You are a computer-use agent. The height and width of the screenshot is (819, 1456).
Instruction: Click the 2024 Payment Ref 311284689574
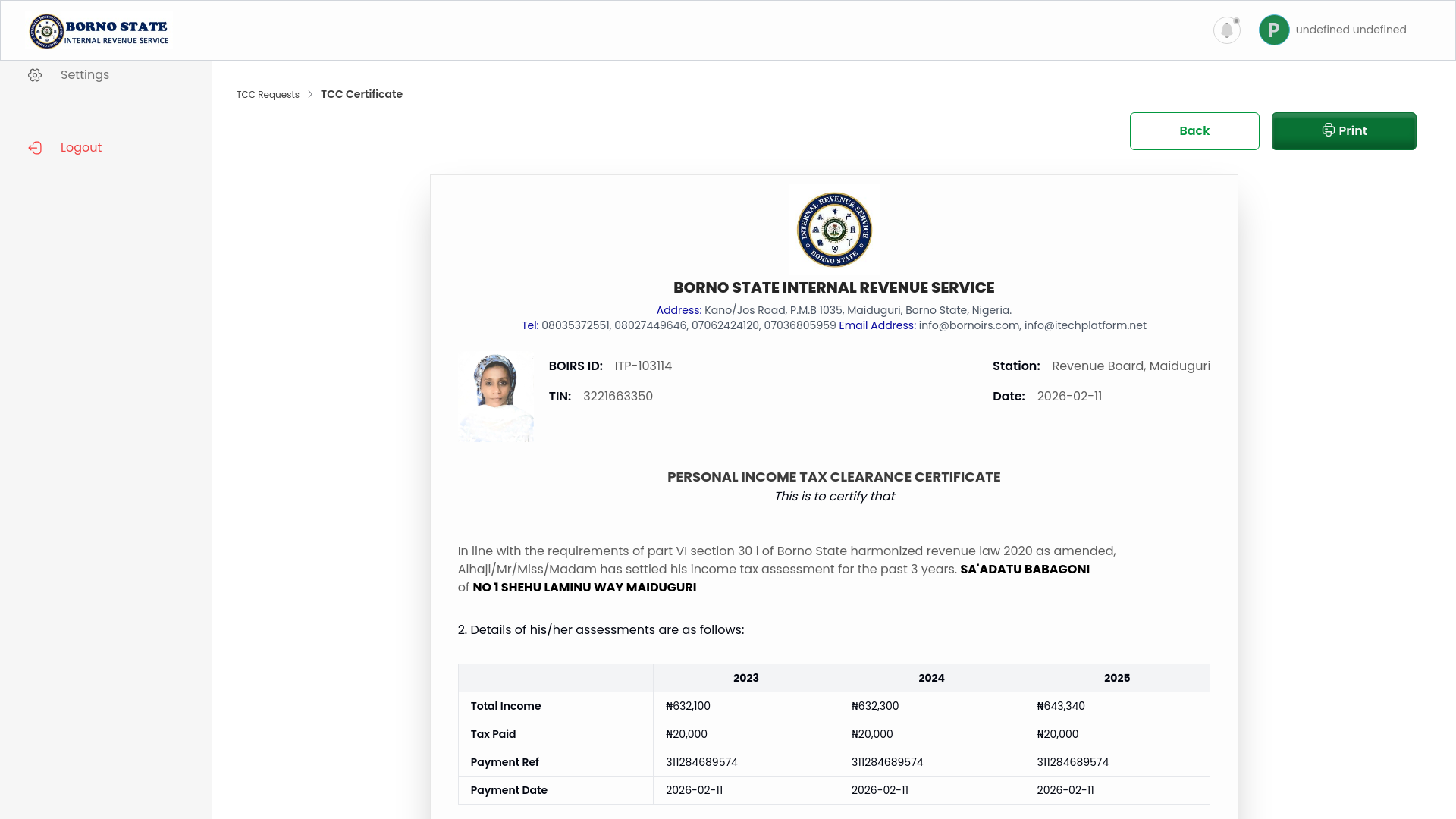(887, 762)
